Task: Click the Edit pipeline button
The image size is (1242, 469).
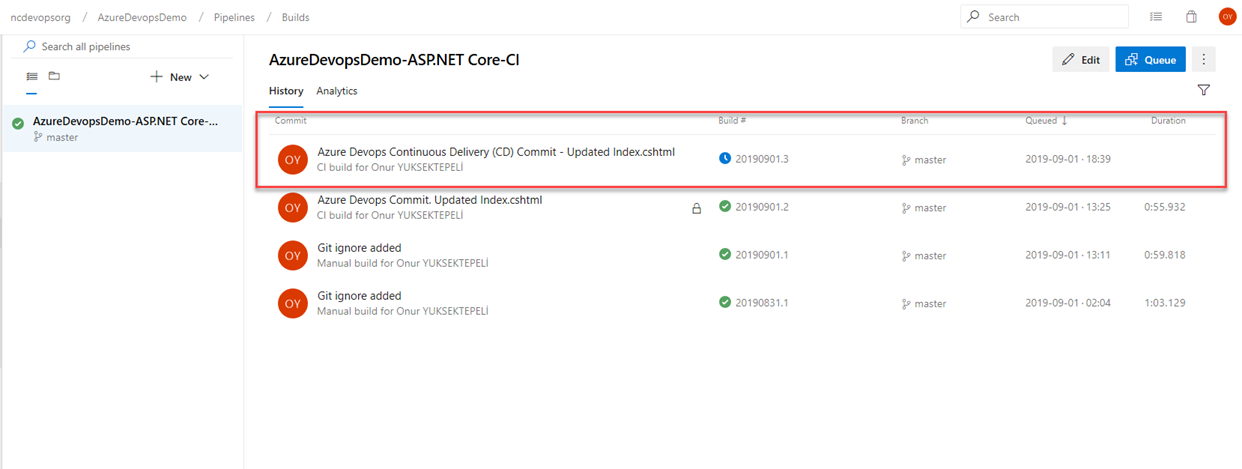Action: tap(1080, 59)
